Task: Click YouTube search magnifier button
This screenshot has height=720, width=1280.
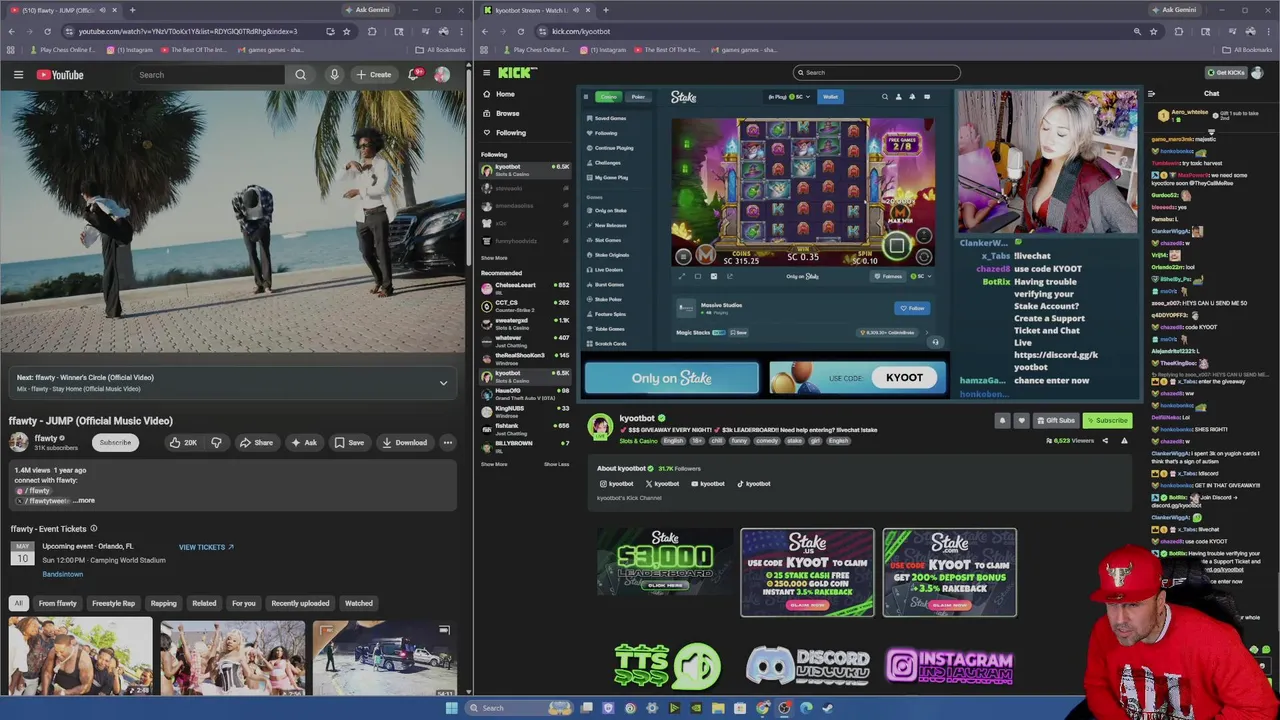Action: tap(300, 75)
